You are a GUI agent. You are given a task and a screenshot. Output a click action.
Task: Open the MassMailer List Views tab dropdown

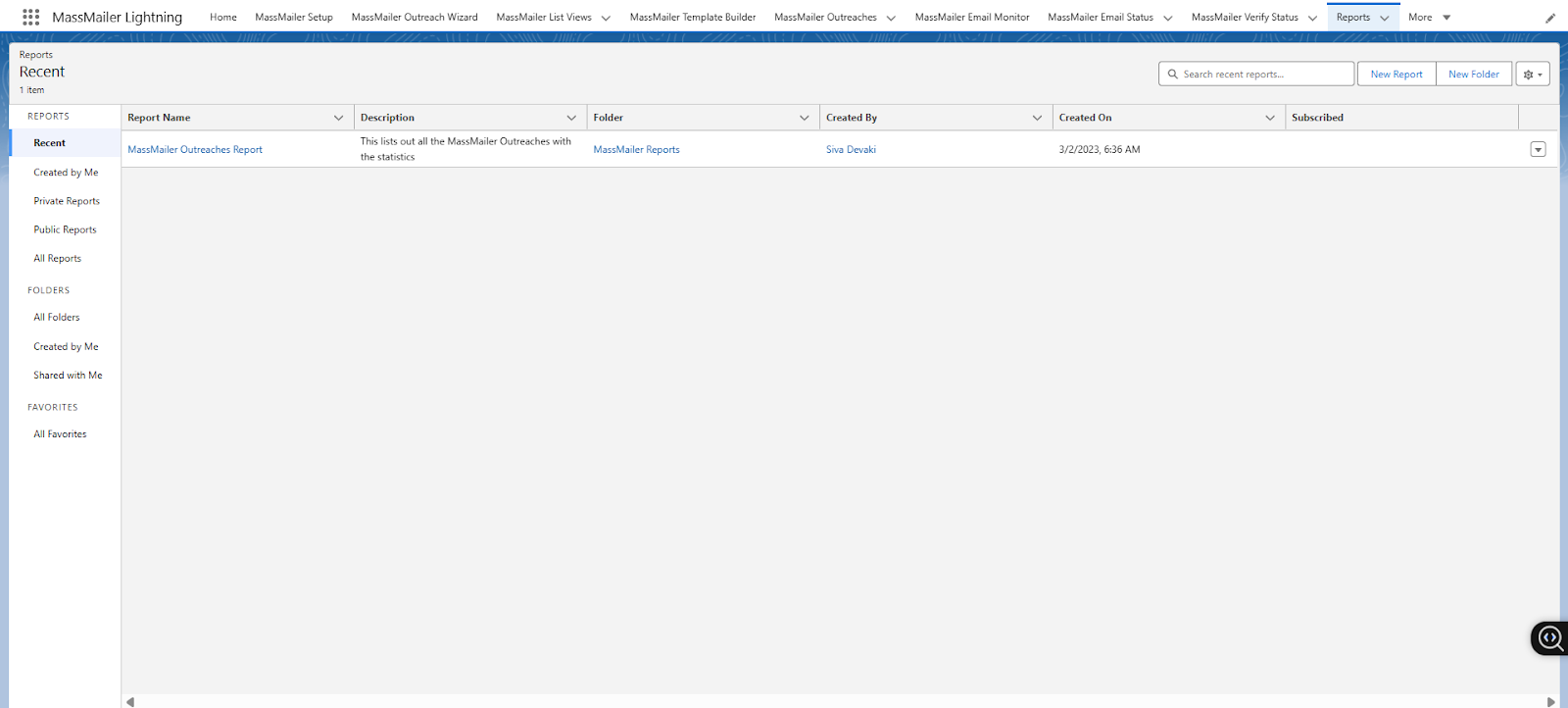[606, 18]
